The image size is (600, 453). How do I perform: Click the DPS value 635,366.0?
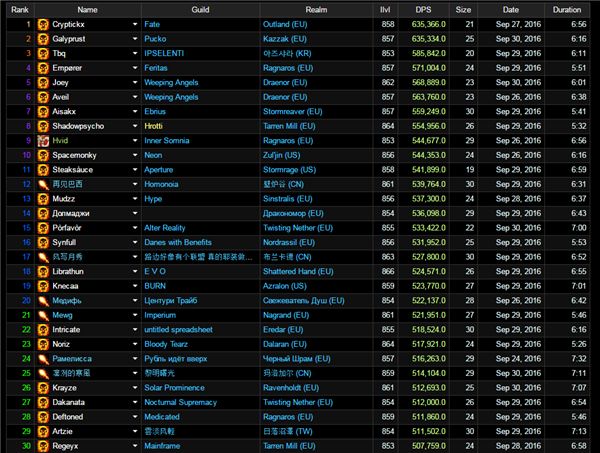coord(429,24)
